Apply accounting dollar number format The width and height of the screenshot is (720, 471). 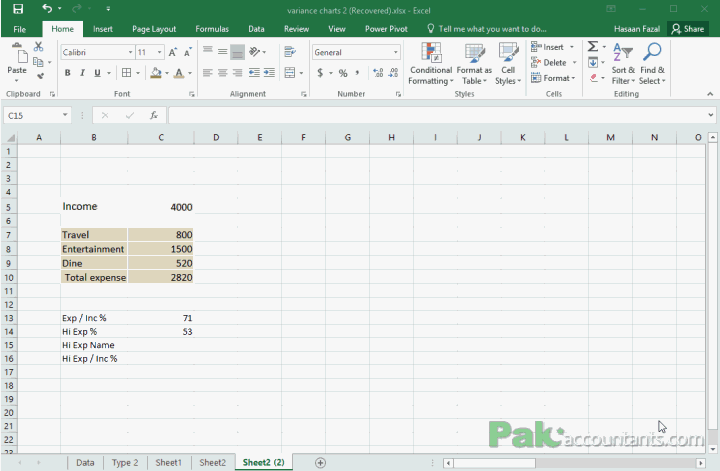pos(320,73)
